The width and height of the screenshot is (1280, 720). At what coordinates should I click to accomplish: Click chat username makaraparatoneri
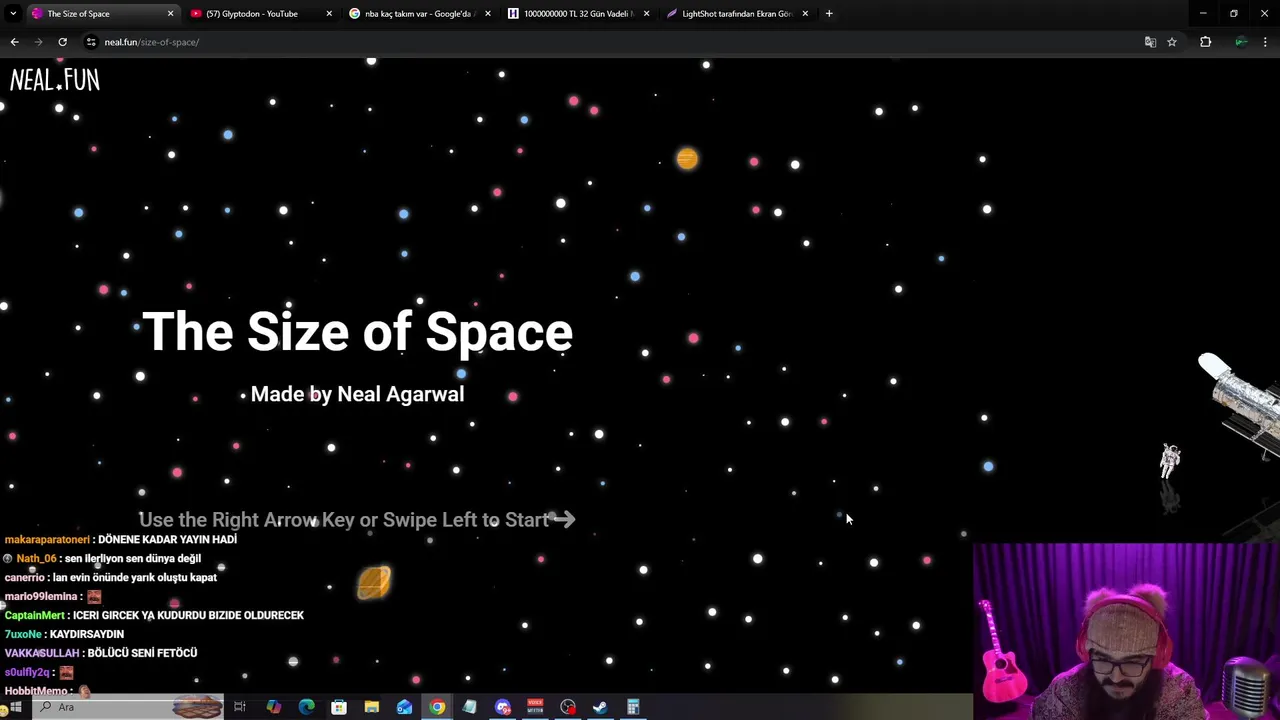coord(47,539)
